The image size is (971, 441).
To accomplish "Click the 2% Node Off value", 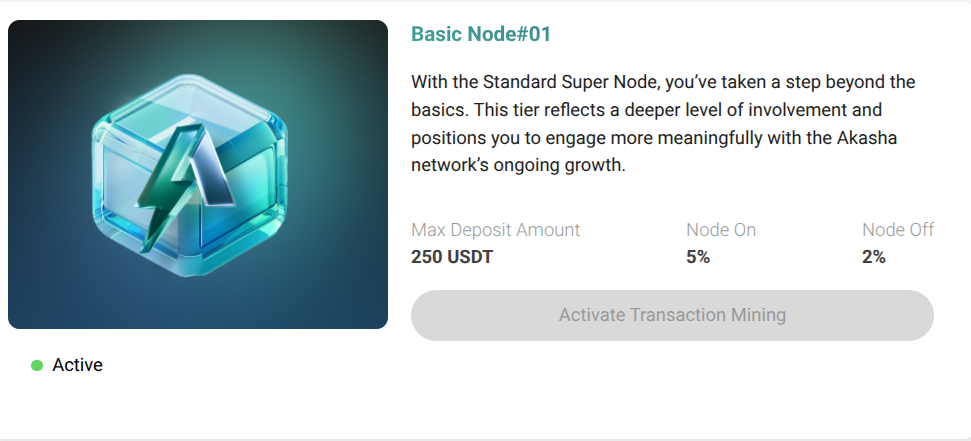I will [874, 257].
